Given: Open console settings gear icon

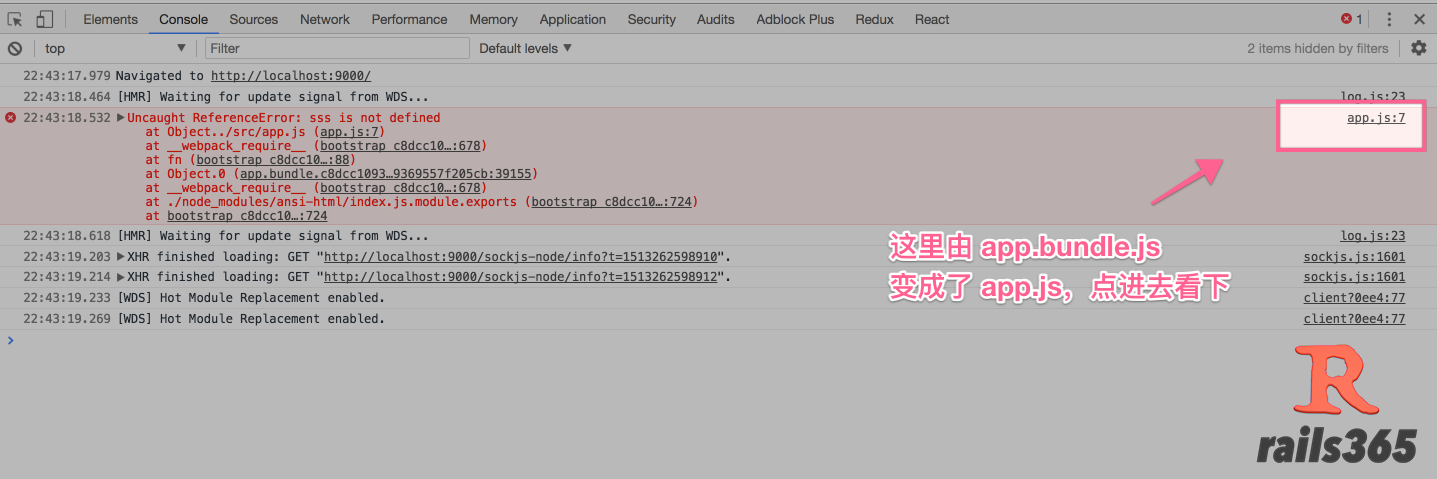Looking at the screenshot, I should (x=1418, y=48).
